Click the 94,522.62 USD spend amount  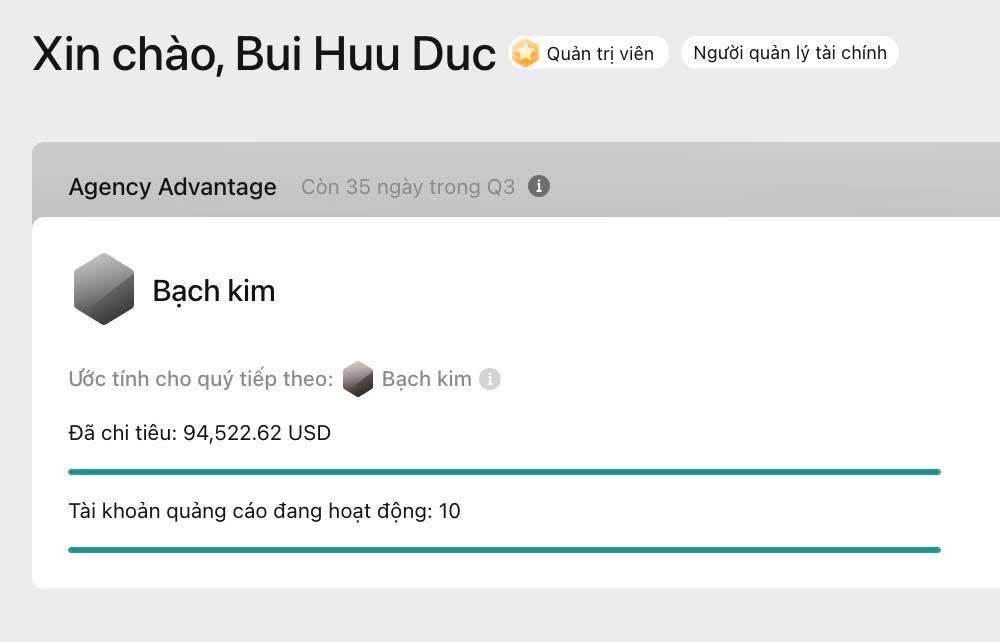click(257, 433)
